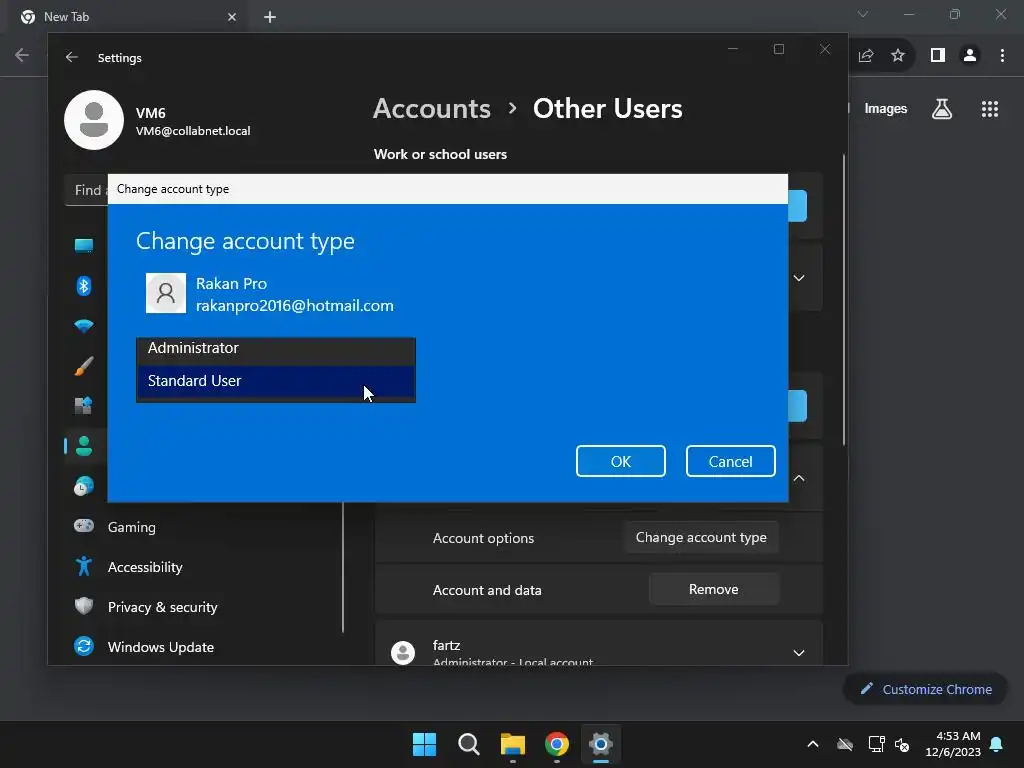This screenshot has width=1024, height=768.
Task: Open taskbar Search icon
Action: coord(469,744)
